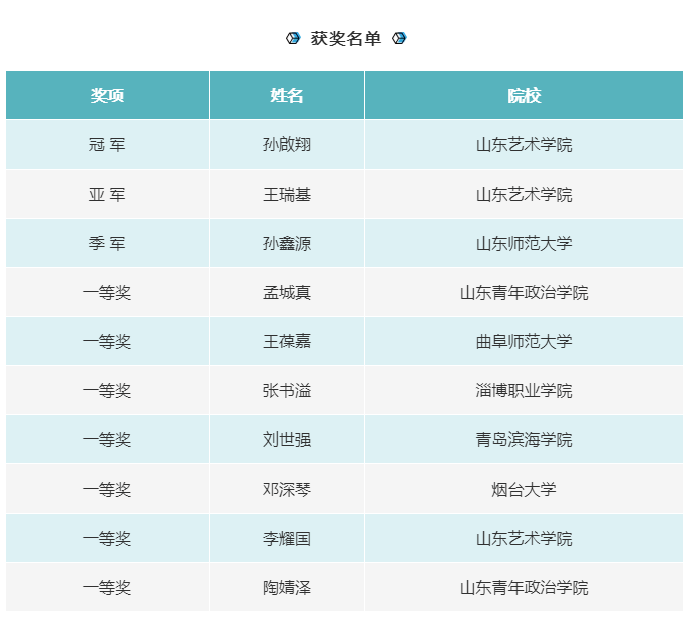Click the 冠军 award cell
The width and height of the screenshot is (688, 631).
(107, 145)
